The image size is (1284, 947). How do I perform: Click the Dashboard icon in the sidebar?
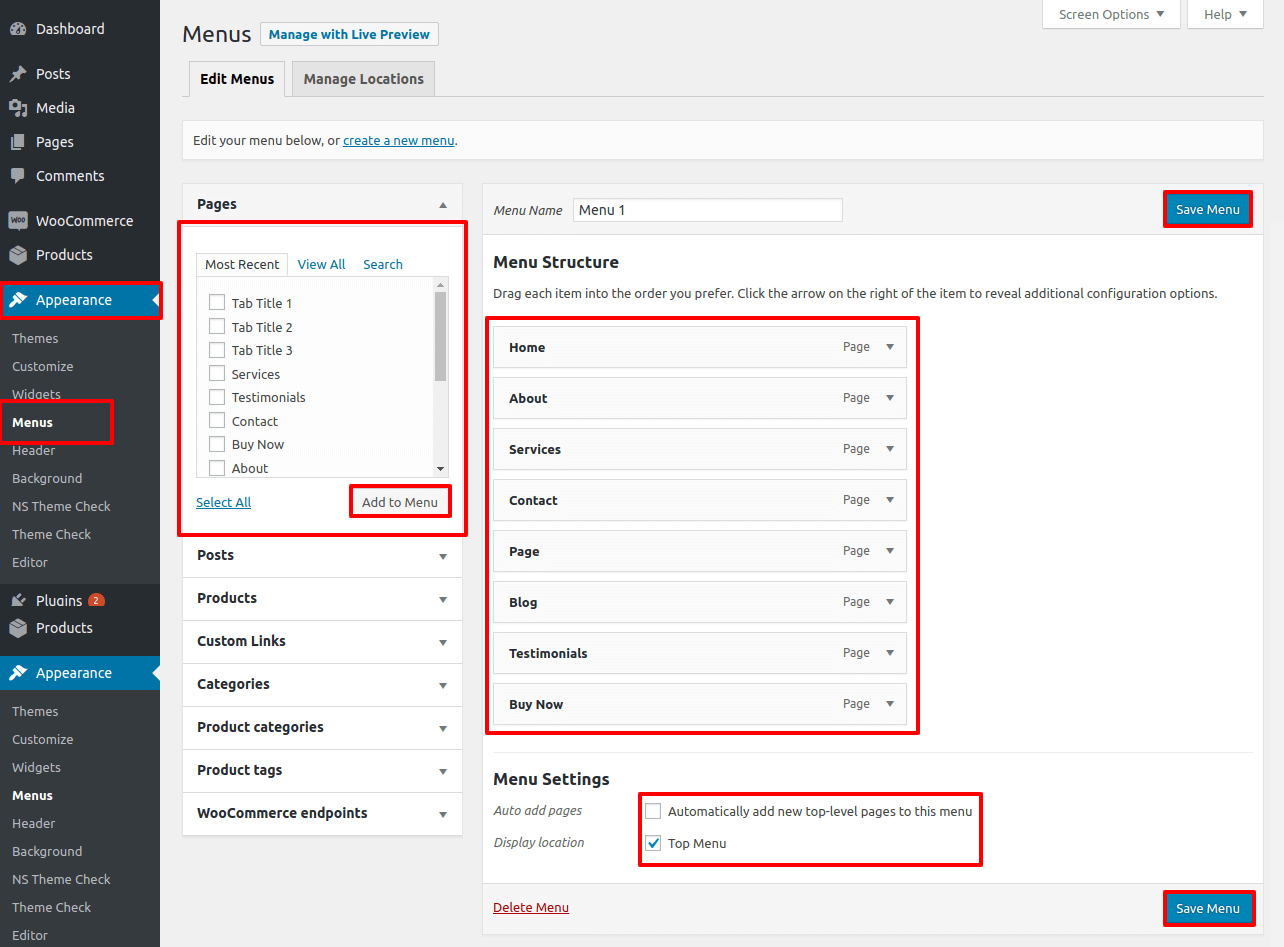click(19, 28)
